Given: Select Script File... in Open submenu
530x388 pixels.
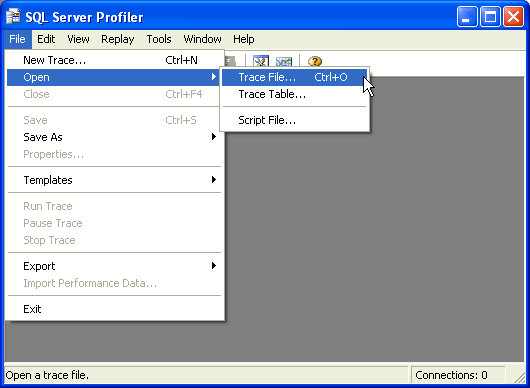Looking at the screenshot, I should (x=294, y=120).
